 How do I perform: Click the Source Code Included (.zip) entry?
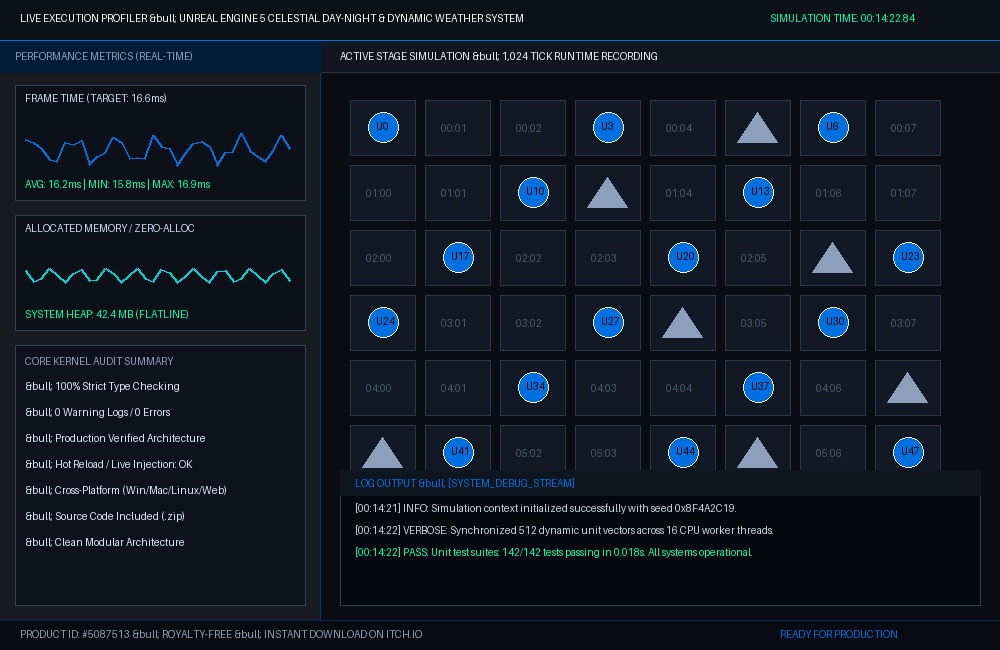pyautogui.click(x=105, y=517)
